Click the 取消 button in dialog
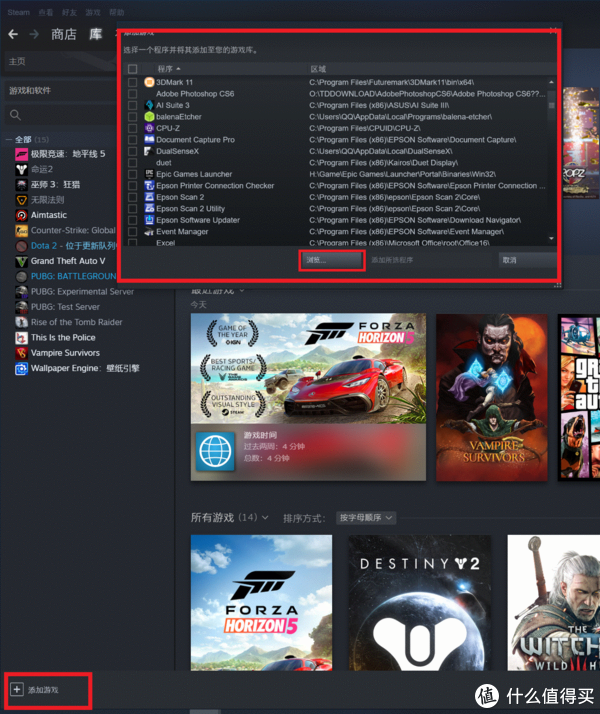This screenshot has width=600, height=714. tap(527, 260)
